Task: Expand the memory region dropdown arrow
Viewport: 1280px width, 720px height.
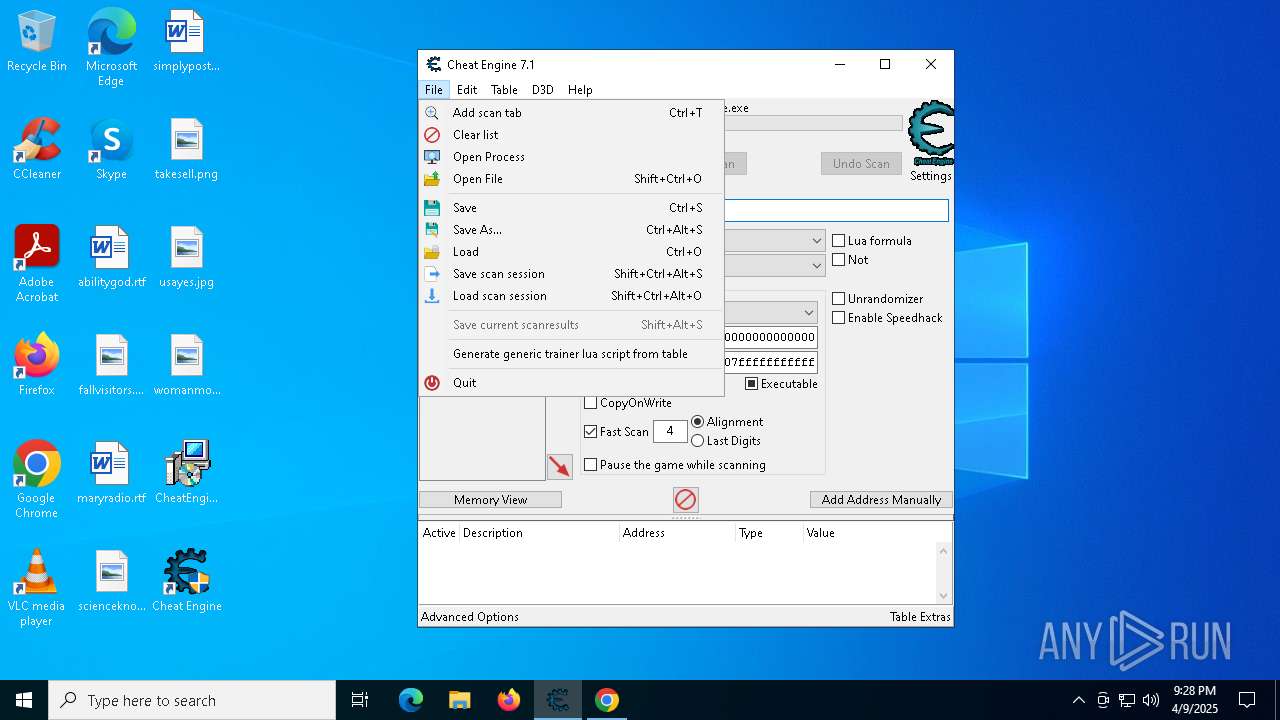Action: pyautogui.click(x=808, y=313)
